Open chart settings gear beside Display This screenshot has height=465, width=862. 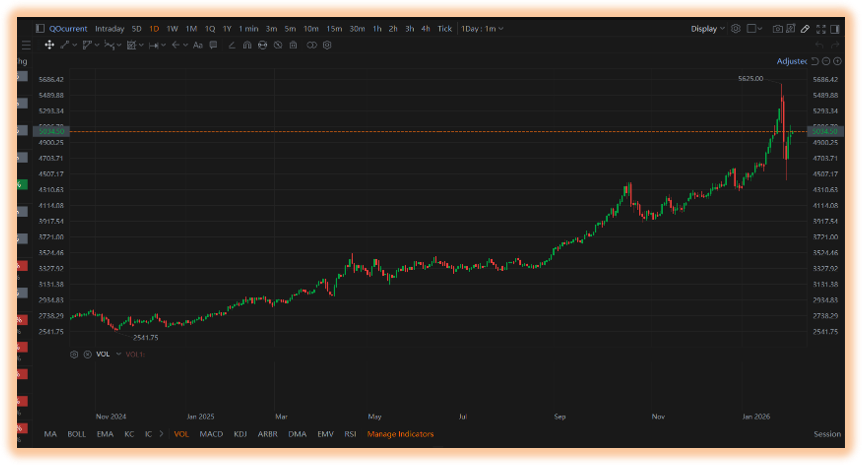(x=736, y=29)
